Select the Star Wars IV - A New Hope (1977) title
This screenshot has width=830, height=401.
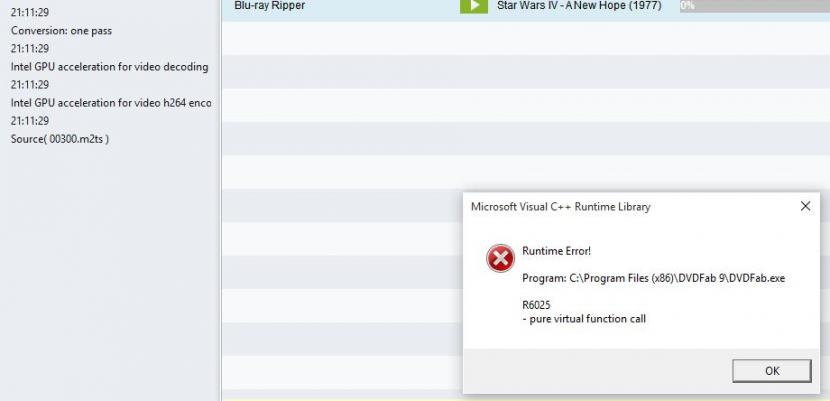(x=579, y=6)
